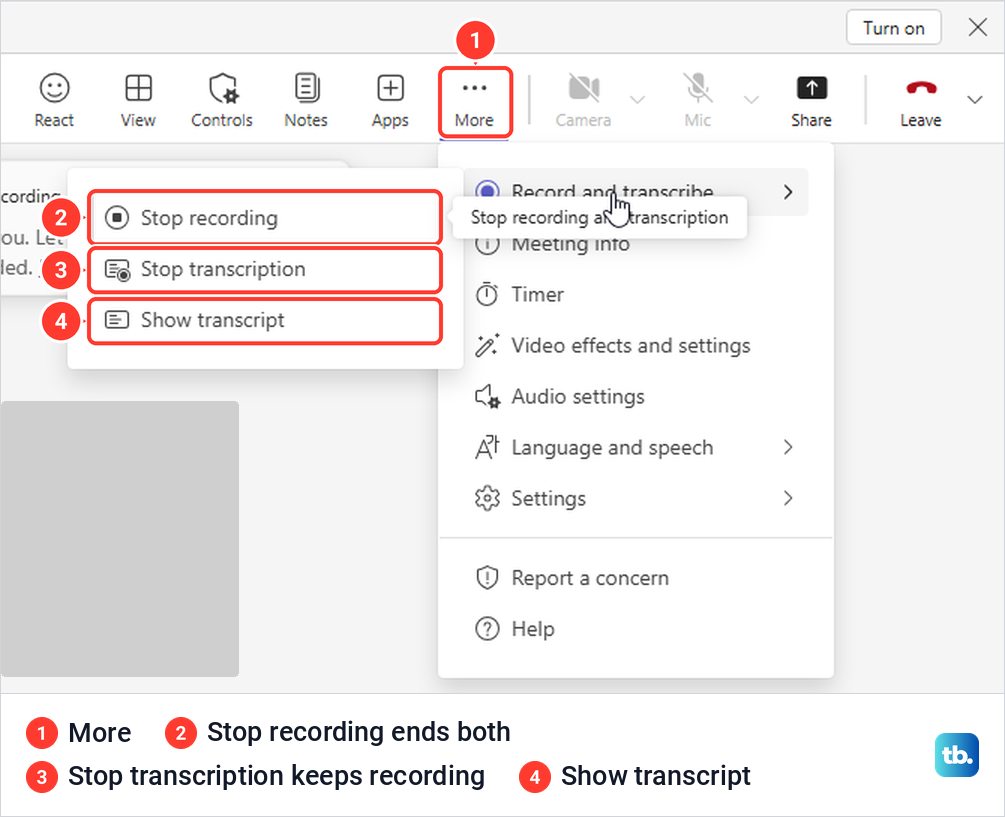Click the Timer stopwatch icon
The width and height of the screenshot is (1005, 817).
(487, 294)
